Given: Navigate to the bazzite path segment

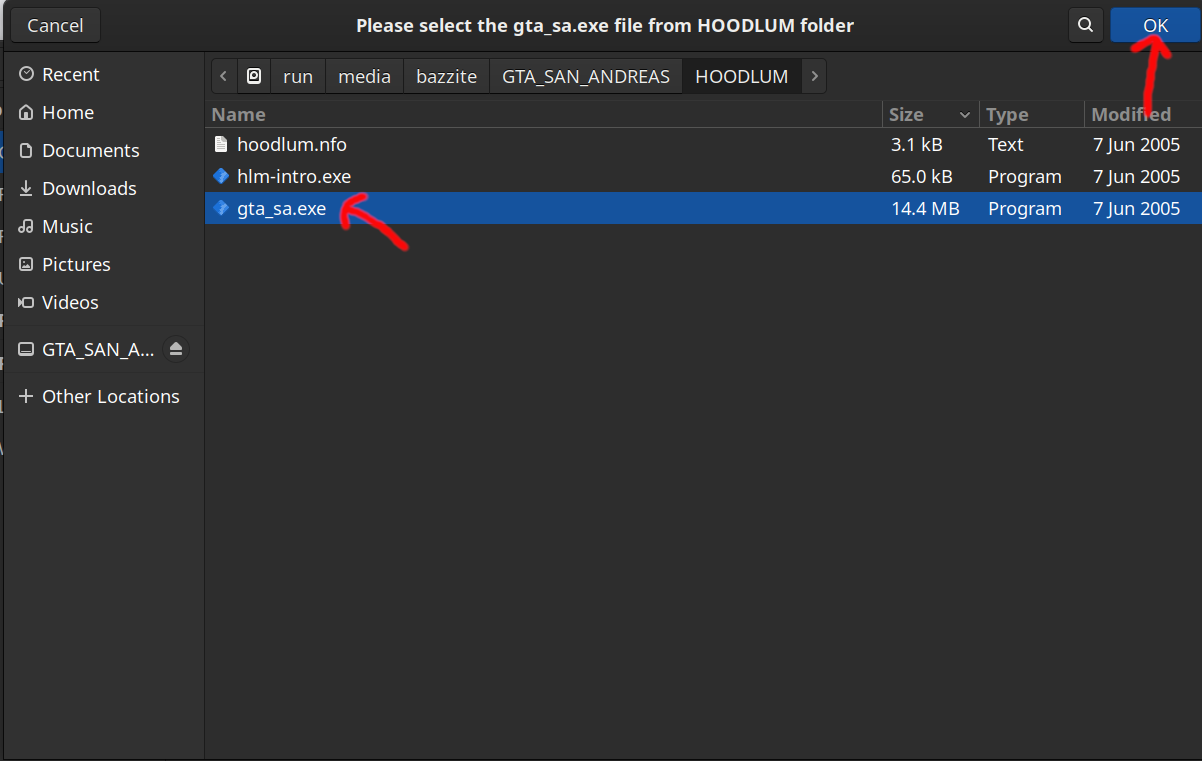Looking at the screenshot, I should tap(447, 76).
